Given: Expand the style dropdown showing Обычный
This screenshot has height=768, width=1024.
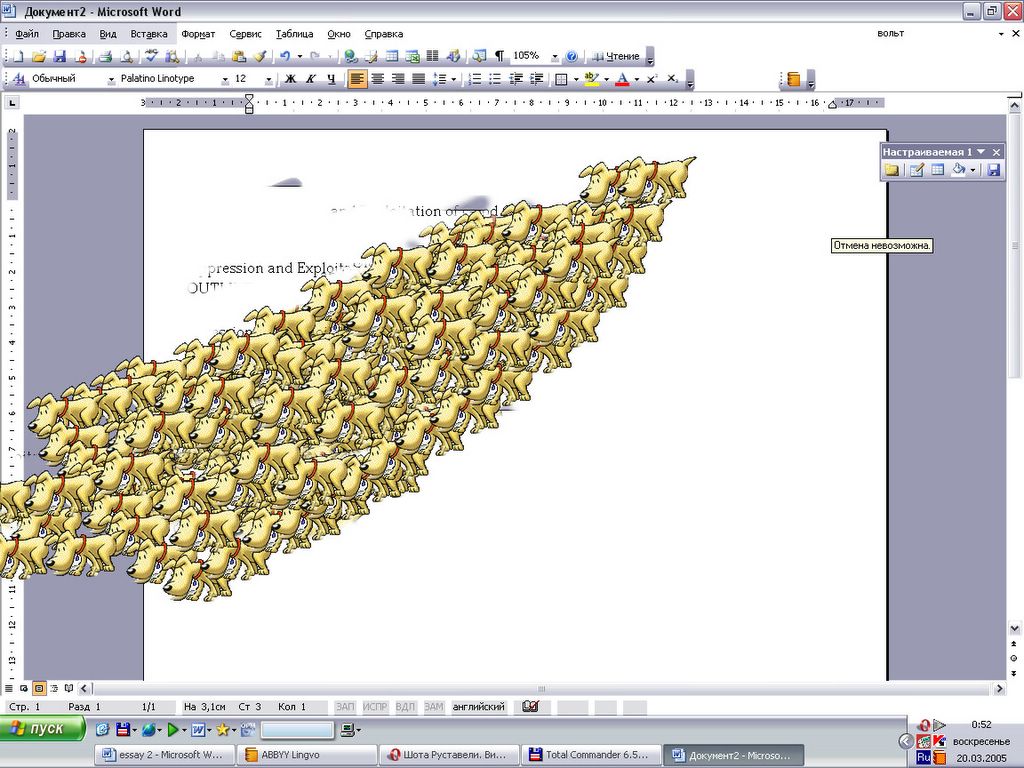Looking at the screenshot, I should point(111,79).
